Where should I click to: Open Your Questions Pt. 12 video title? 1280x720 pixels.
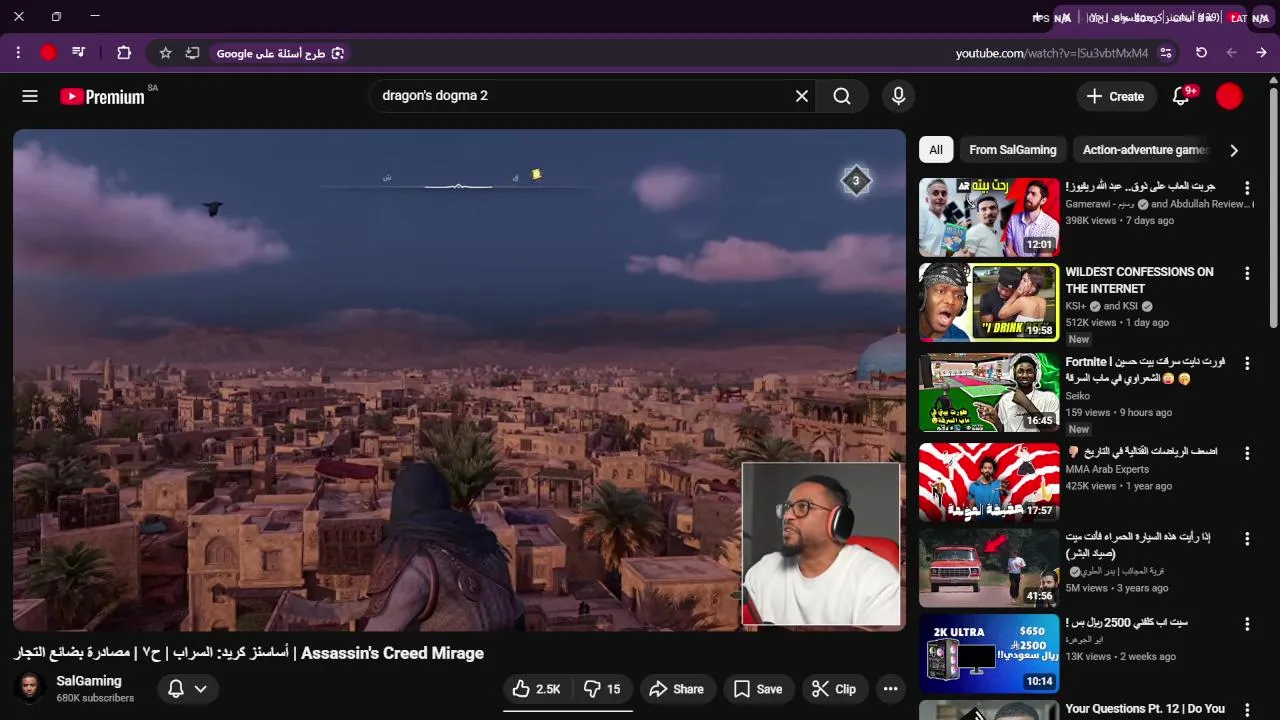(1145, 709)
